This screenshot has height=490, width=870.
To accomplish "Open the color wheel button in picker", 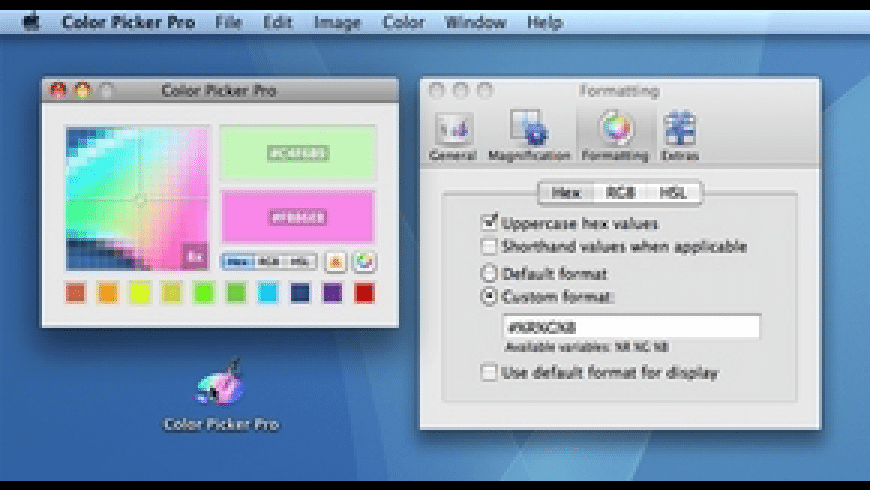I will tap(365, 262).
